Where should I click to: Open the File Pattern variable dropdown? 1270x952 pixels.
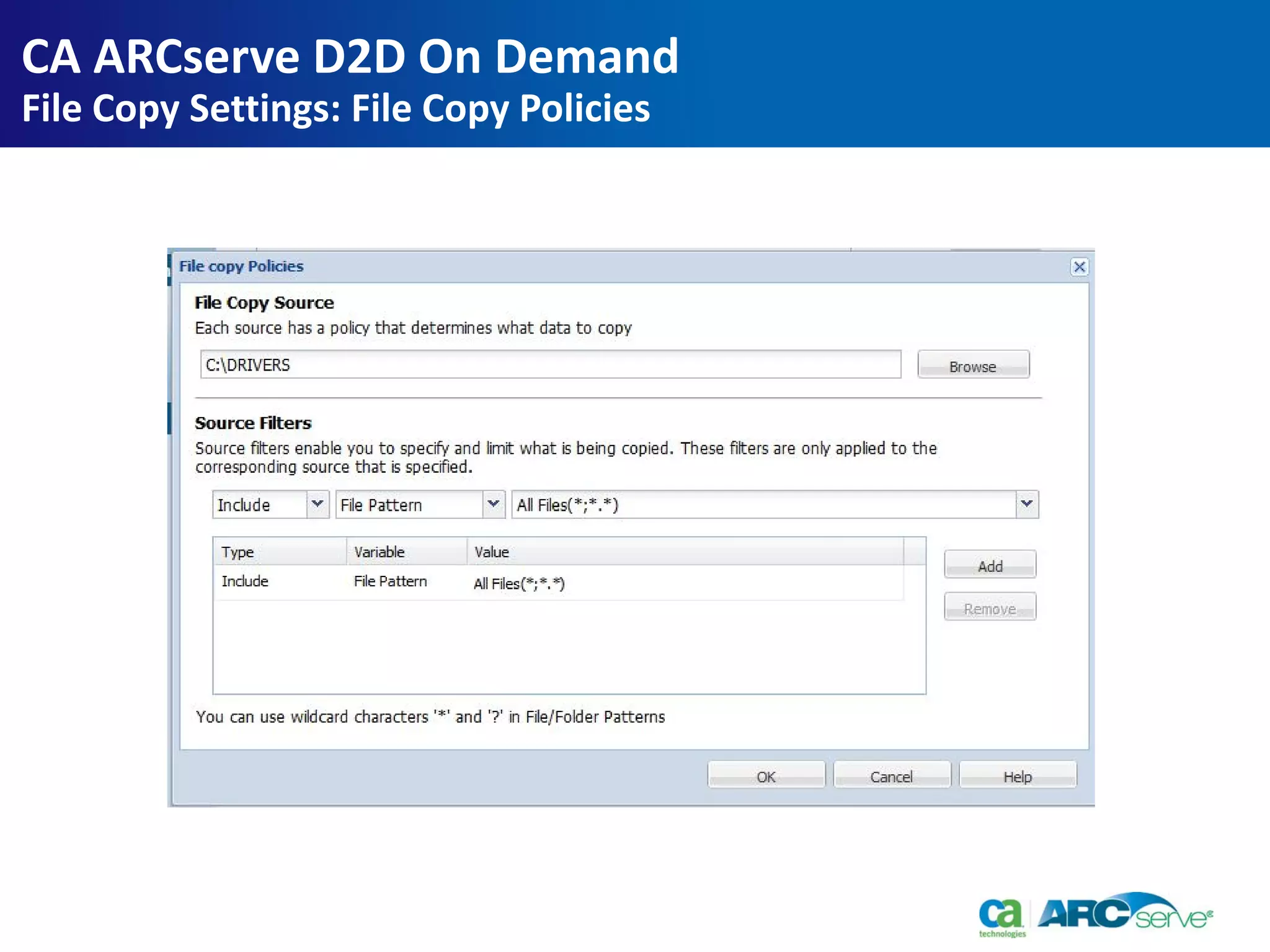click(x=494, y=504)
